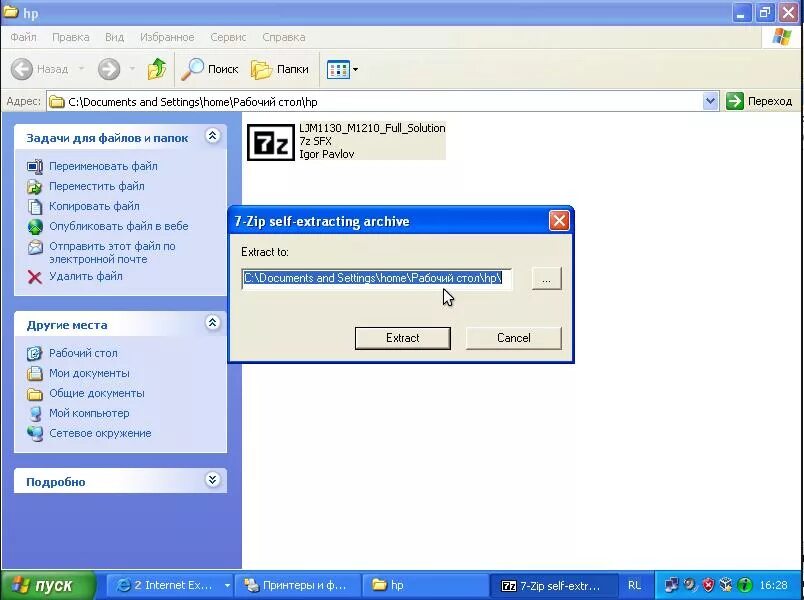The width and height of the screenshot is (804, 600).
Task: Collapse the Другие места panel
Action: pos(213,323)
